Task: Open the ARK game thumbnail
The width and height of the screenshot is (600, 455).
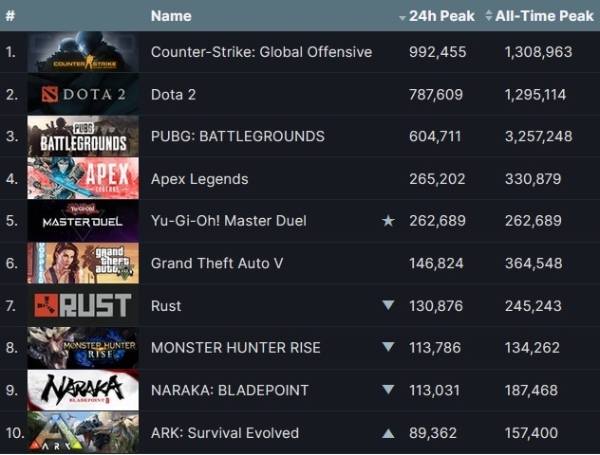Action: (83, 433)
